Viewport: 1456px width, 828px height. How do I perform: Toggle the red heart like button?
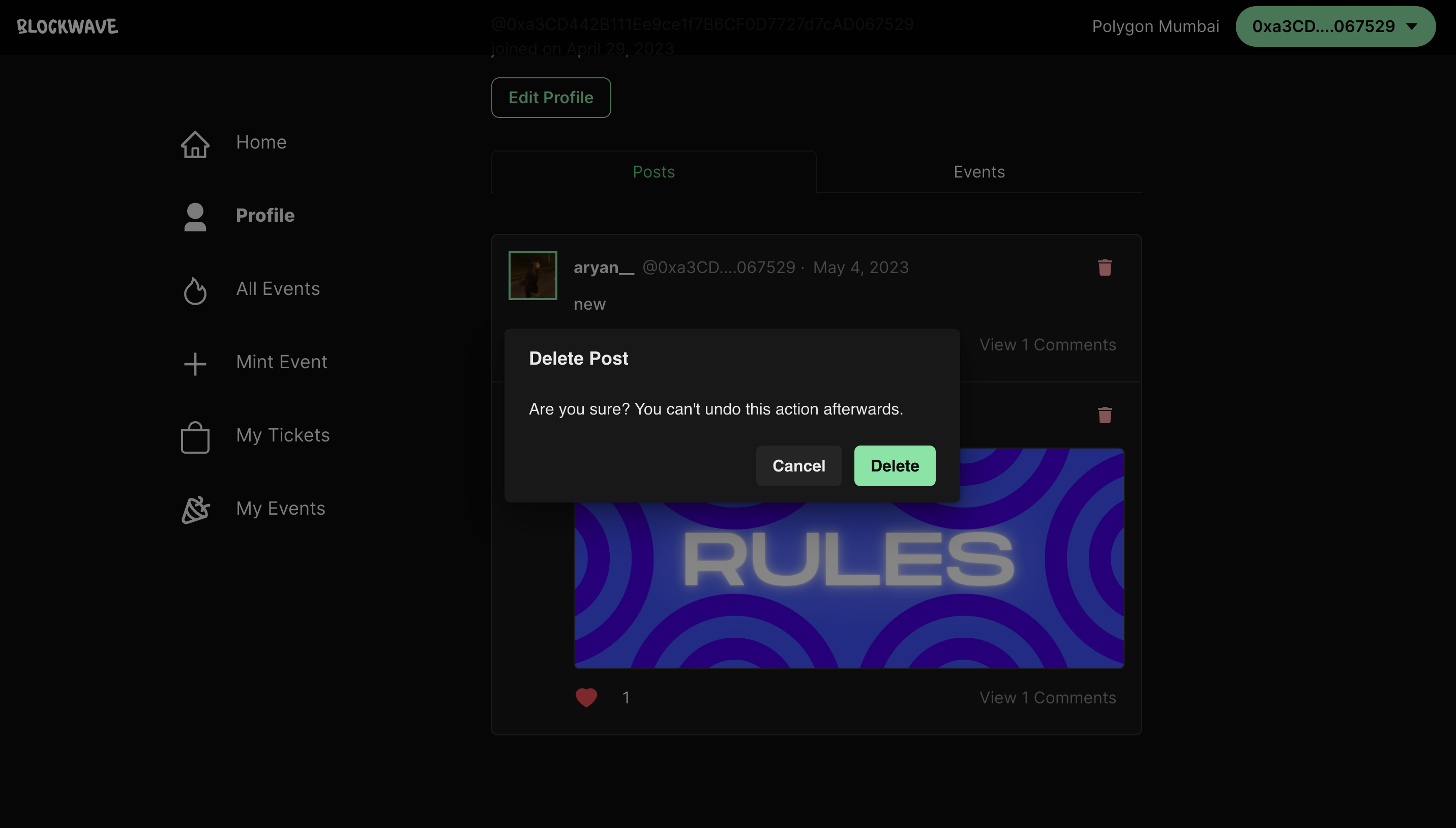[586, 697]
